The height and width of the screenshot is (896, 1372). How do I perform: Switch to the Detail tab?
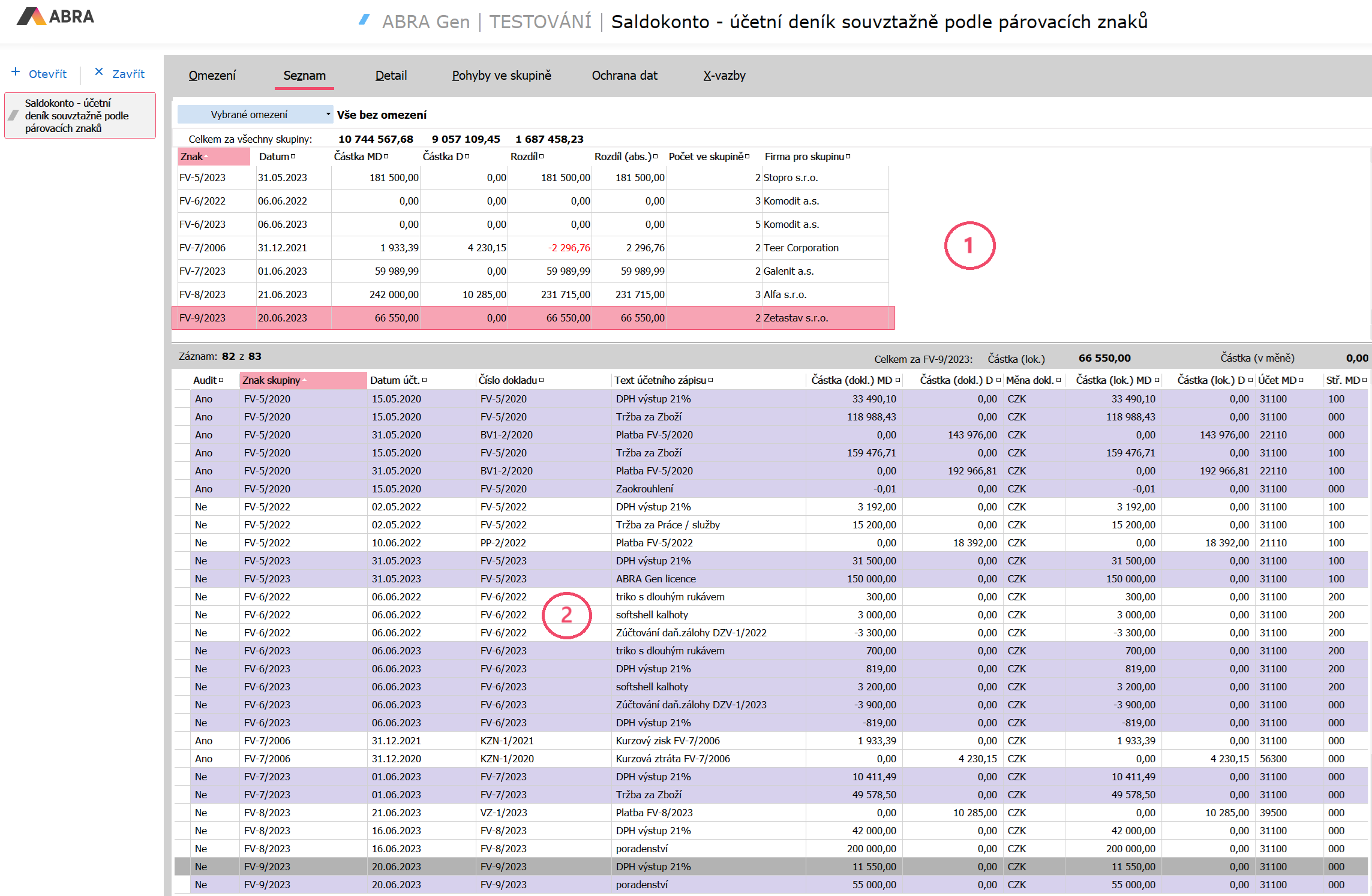(x=391, y=76)
